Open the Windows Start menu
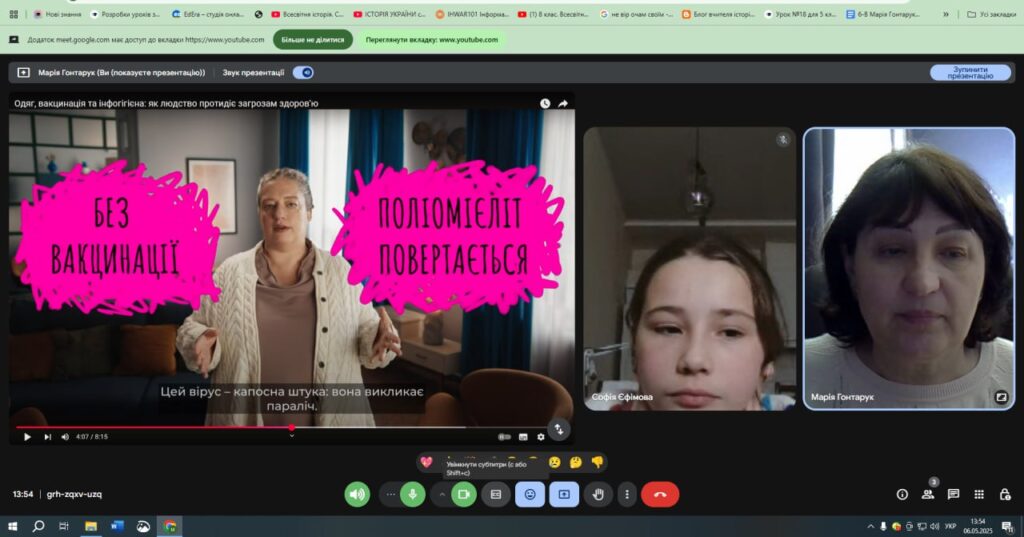 (x=12, y=526)
